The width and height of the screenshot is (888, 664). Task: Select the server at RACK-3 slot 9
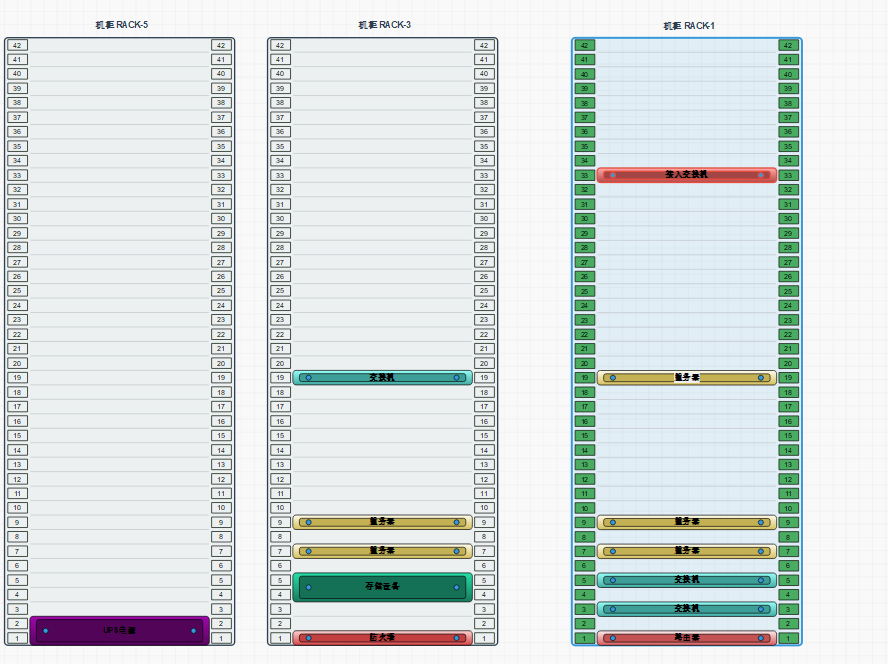(x=382, y=522)
